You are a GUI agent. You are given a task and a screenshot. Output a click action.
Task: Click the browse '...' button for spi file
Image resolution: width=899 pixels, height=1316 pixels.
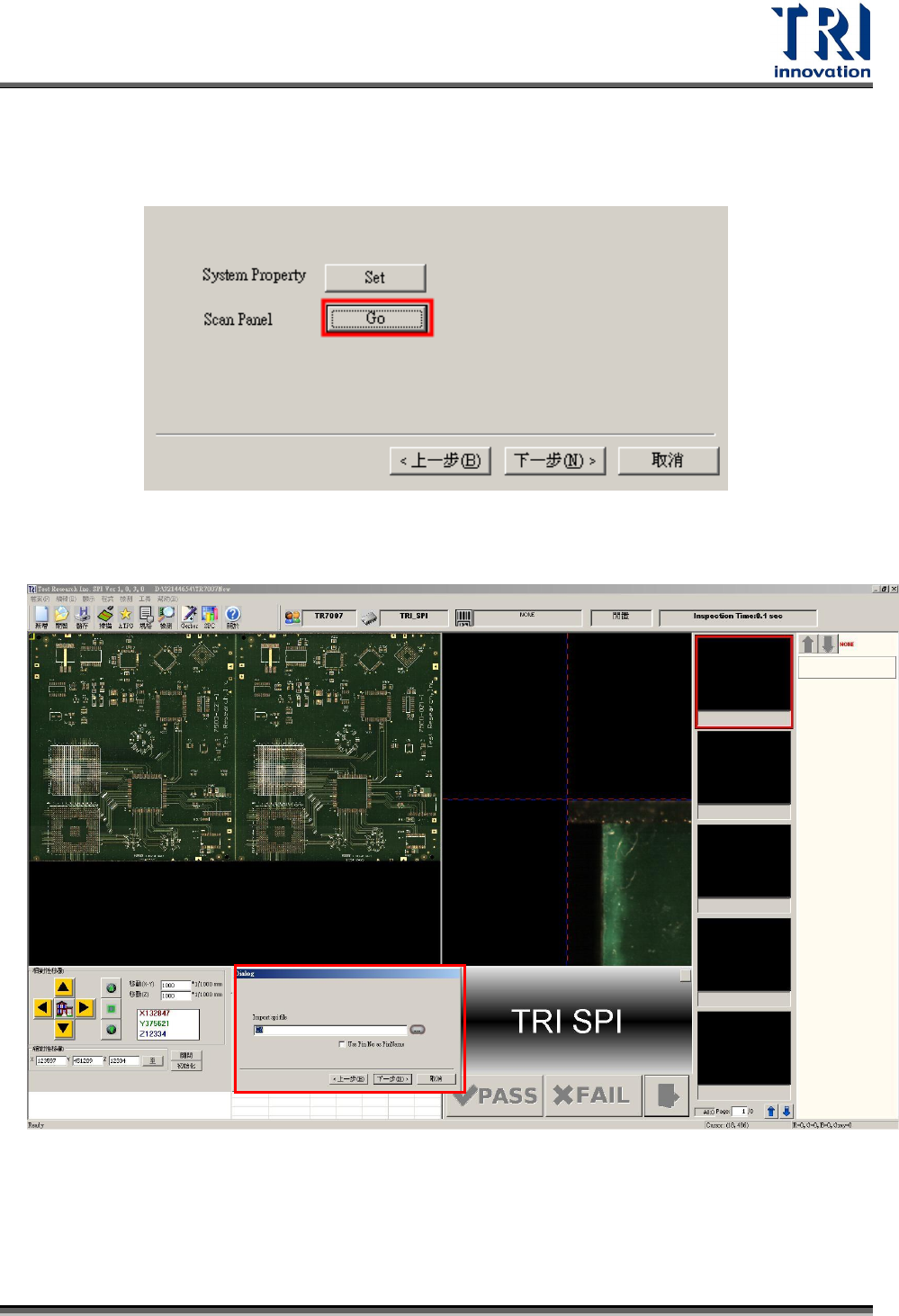click(x=418, y=1030)
